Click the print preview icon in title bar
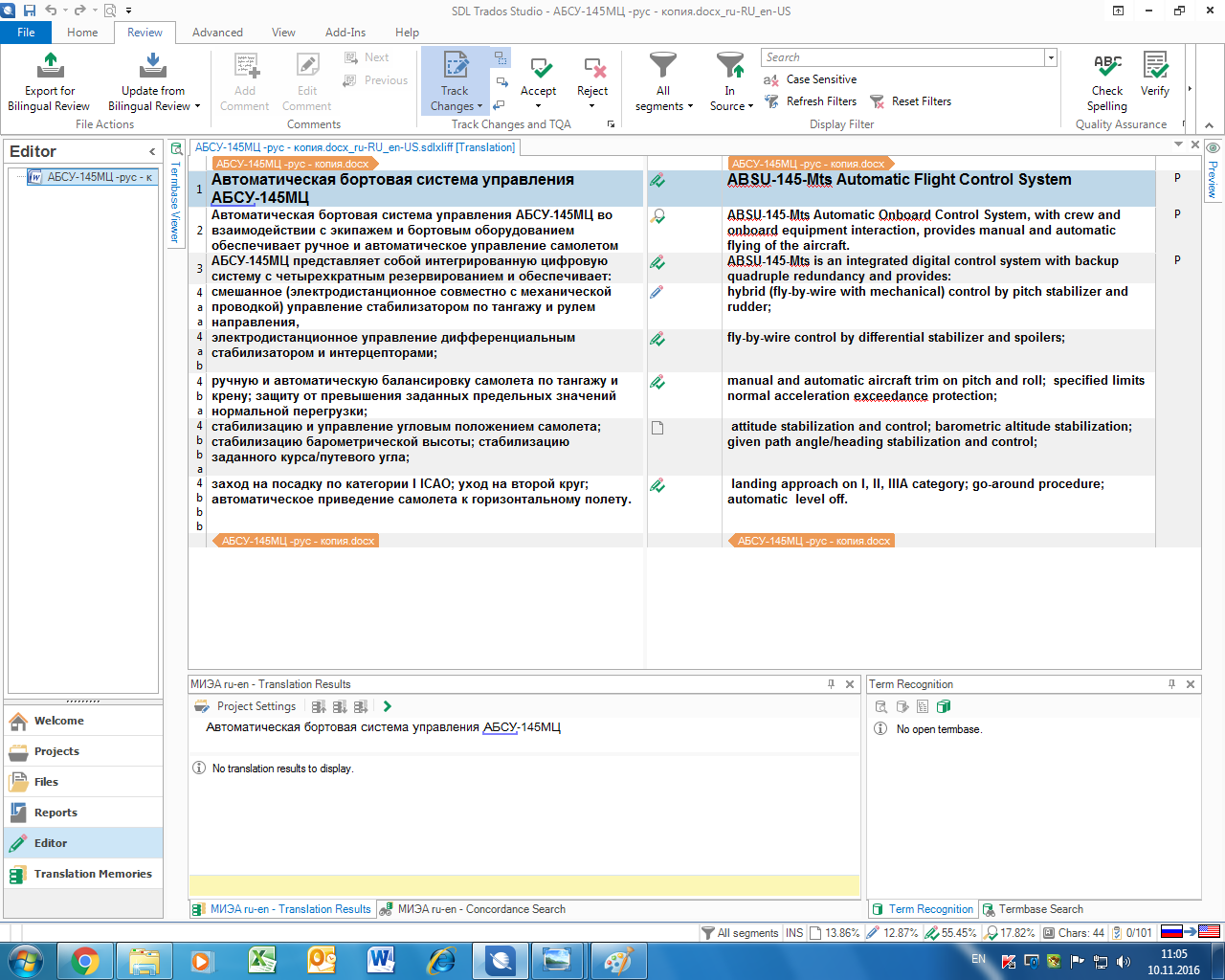1225x980 pixels. [108, 11]
